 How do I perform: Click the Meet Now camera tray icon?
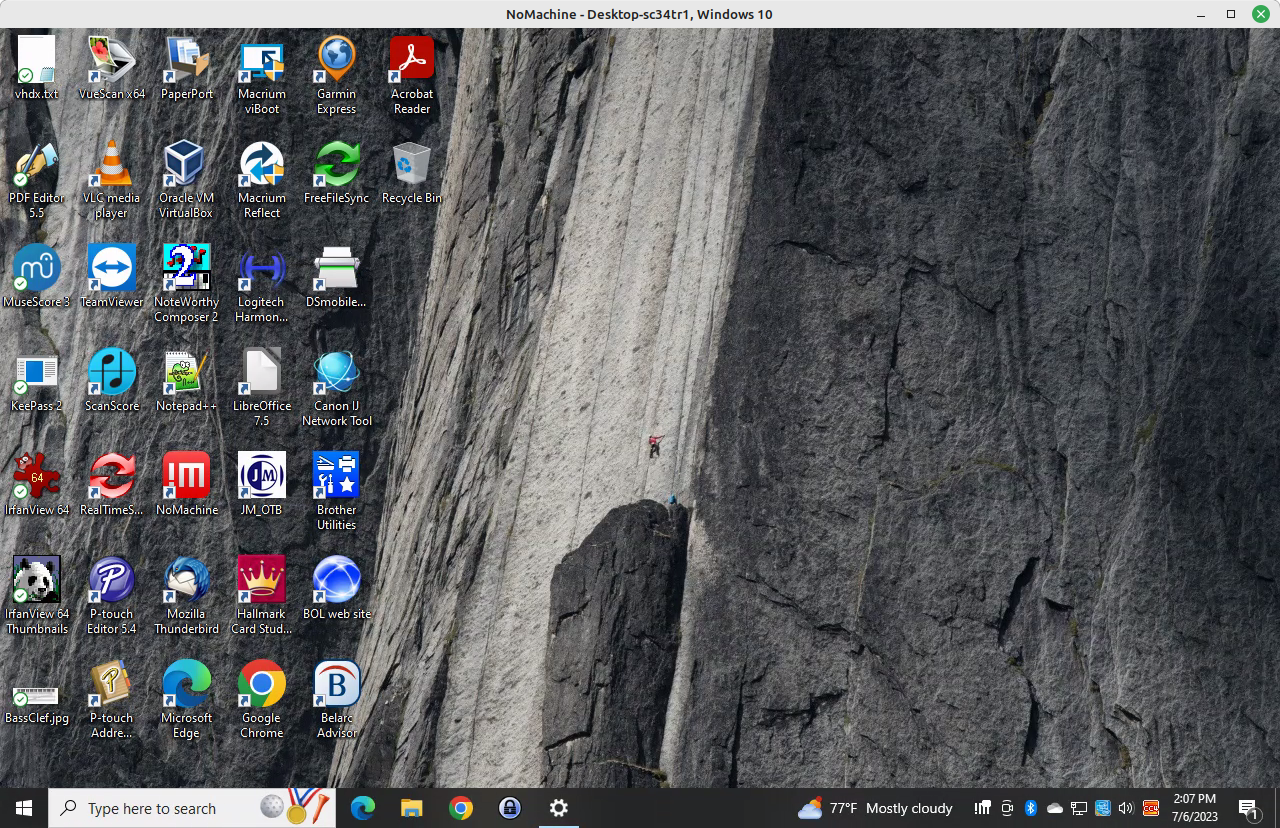(1007, 808)
